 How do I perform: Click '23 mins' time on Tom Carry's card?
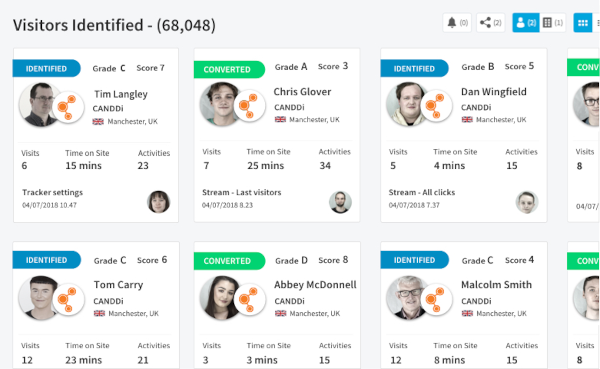click(83, 360)
